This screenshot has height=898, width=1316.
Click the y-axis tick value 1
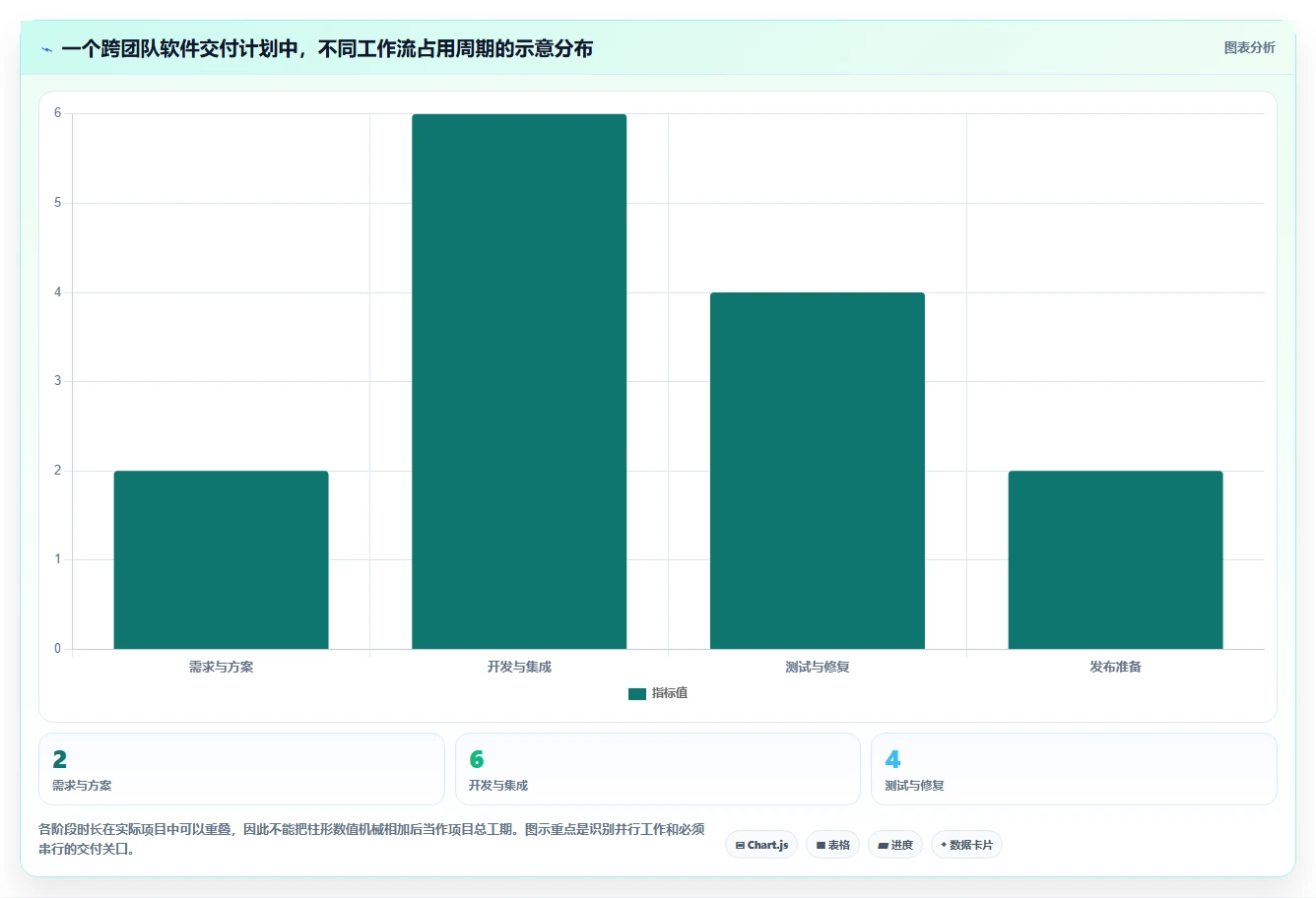58,559
